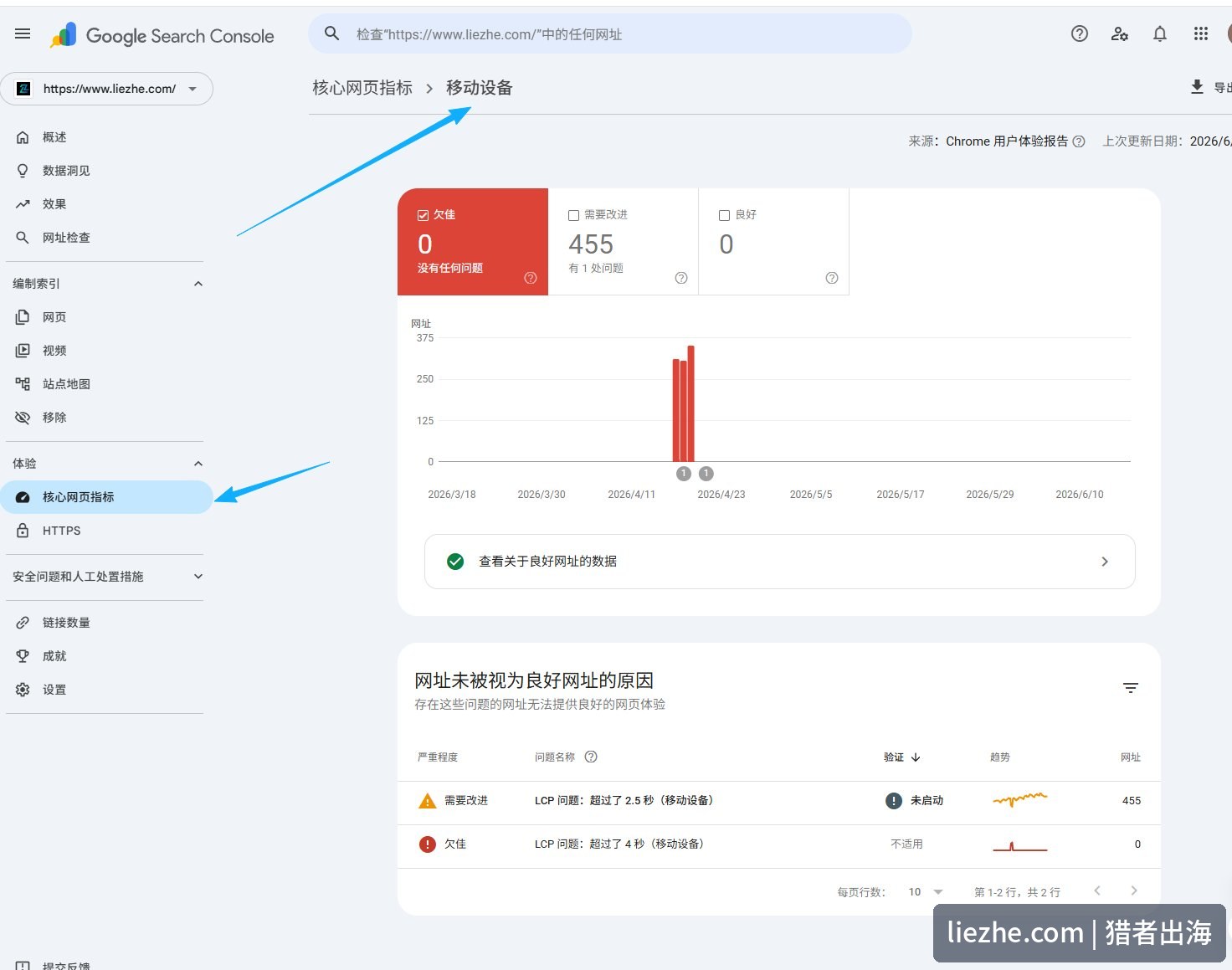The image size is (1232, 970).
Task: Toggle the 需要改进 checkbox
Action: [573, 215]
